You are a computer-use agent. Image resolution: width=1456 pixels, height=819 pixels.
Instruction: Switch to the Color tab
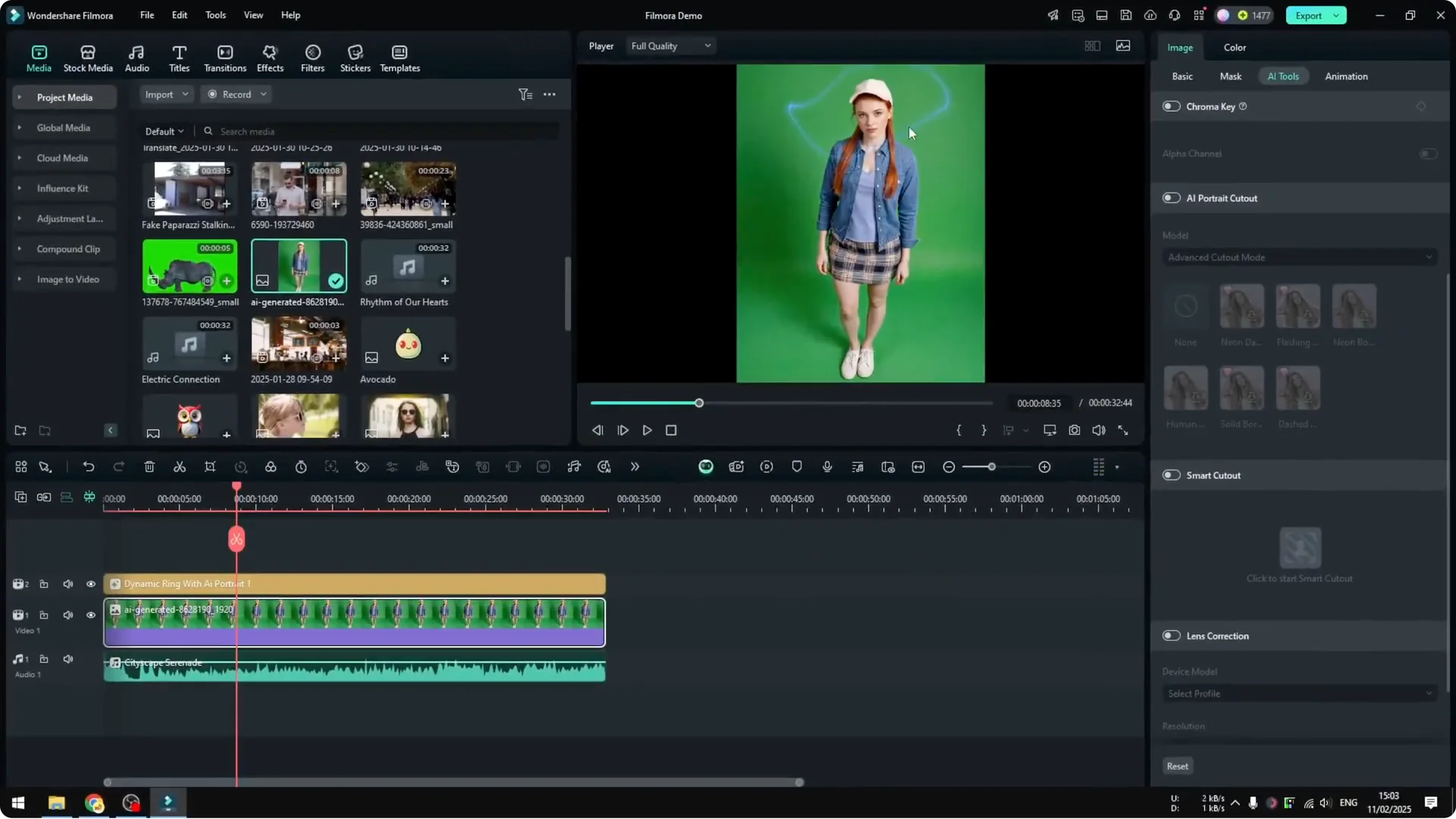tap(1234, 47)
